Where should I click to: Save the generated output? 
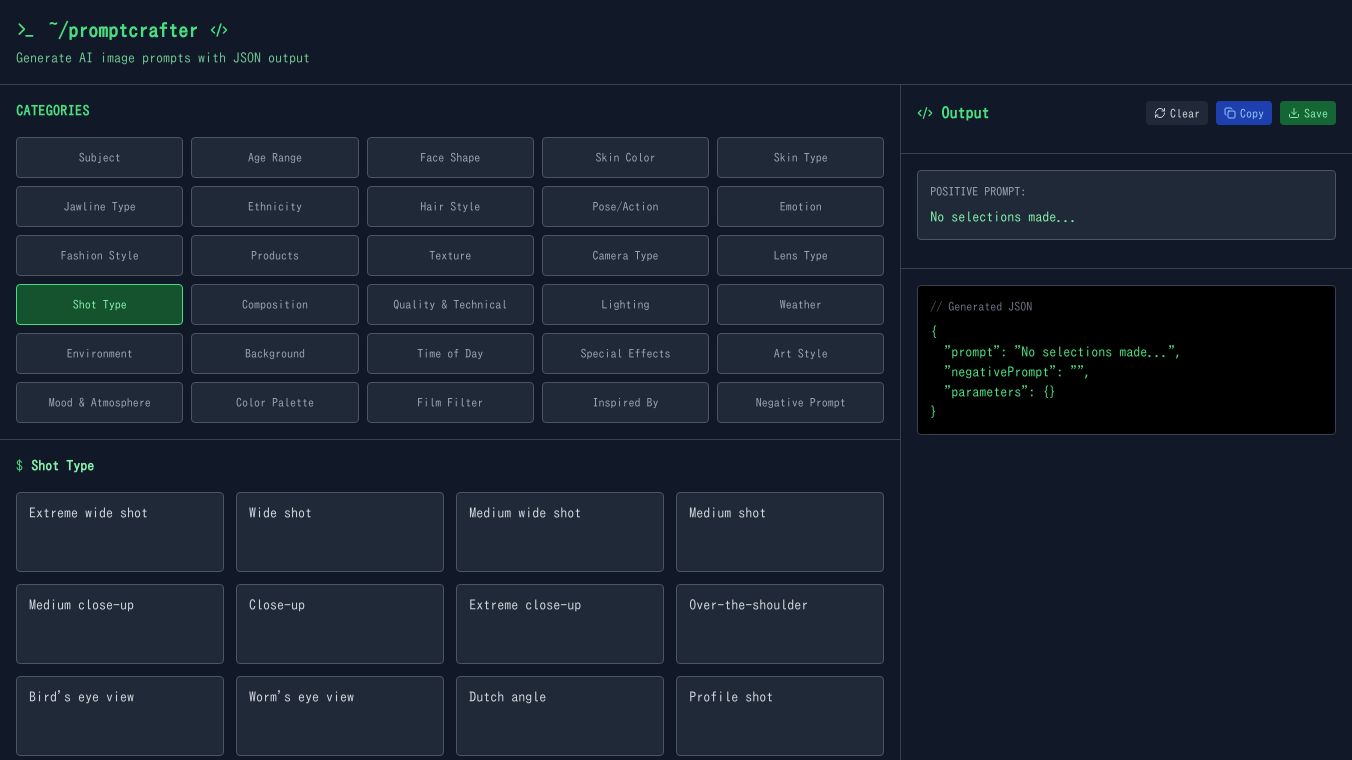[x=1308, y=113]
